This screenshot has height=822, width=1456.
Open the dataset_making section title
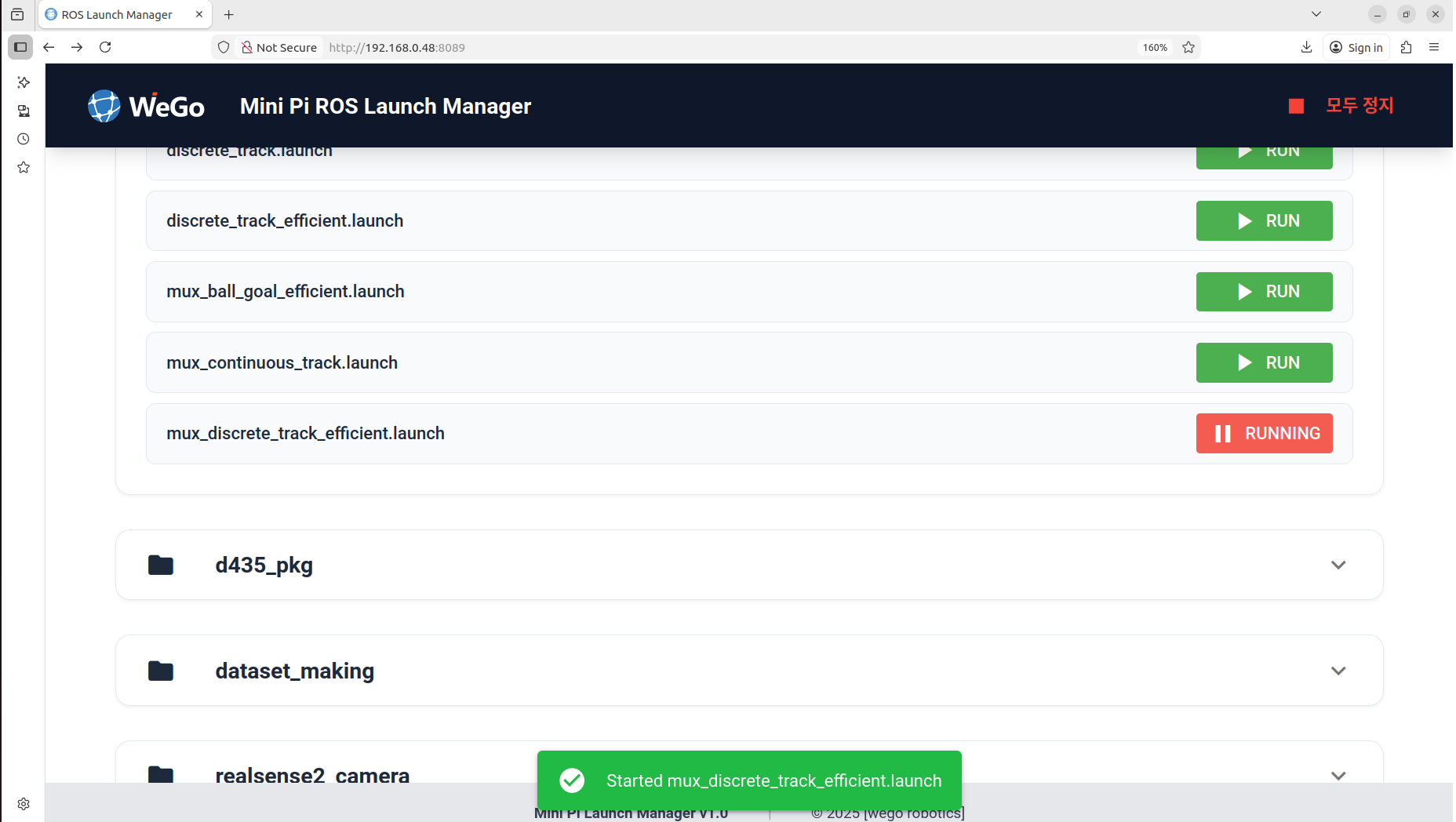295,671
